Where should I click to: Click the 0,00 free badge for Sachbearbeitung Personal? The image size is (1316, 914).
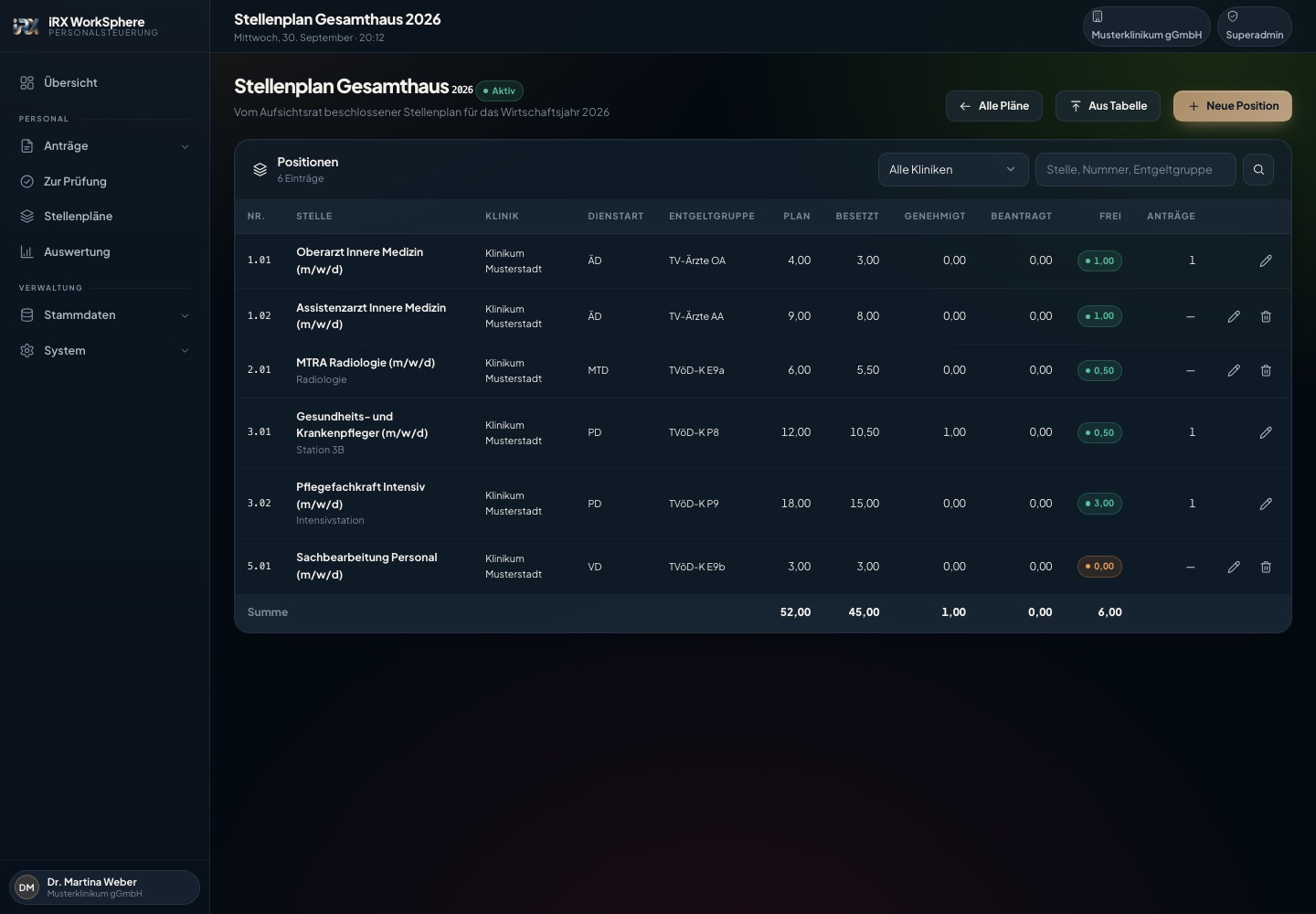point(1099,567)
